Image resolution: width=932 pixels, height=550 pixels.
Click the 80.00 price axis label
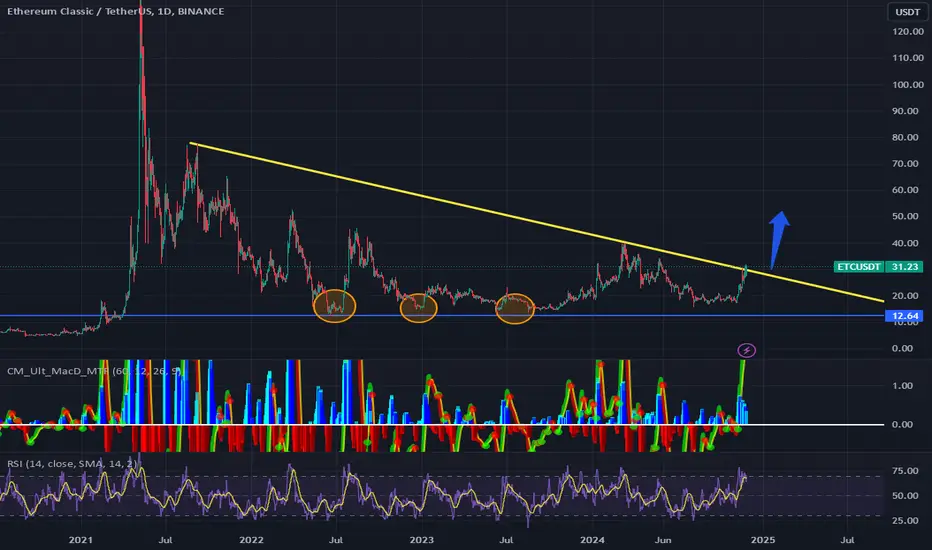coord(905,137)
